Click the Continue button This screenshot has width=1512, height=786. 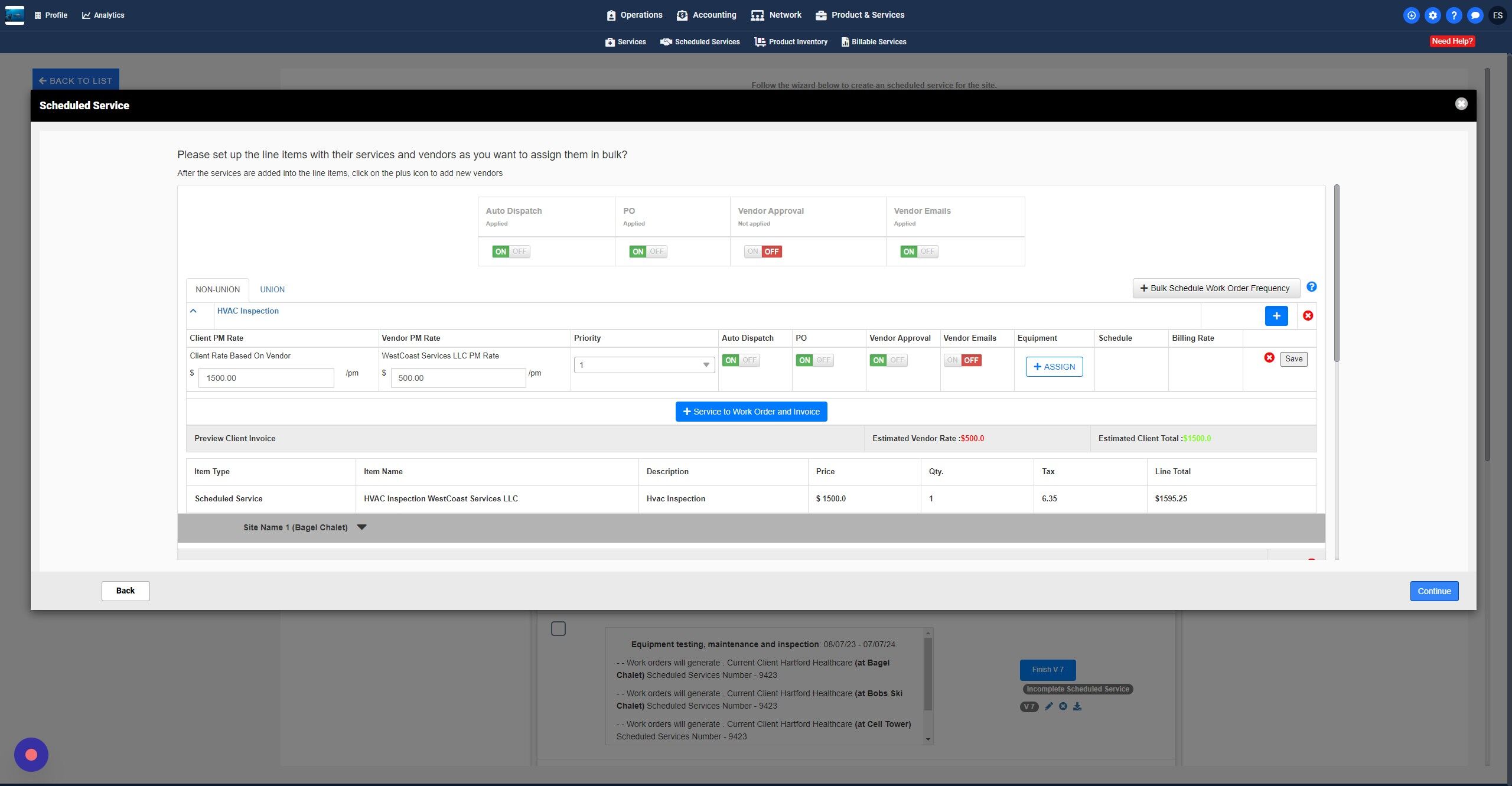point(1433,591)
